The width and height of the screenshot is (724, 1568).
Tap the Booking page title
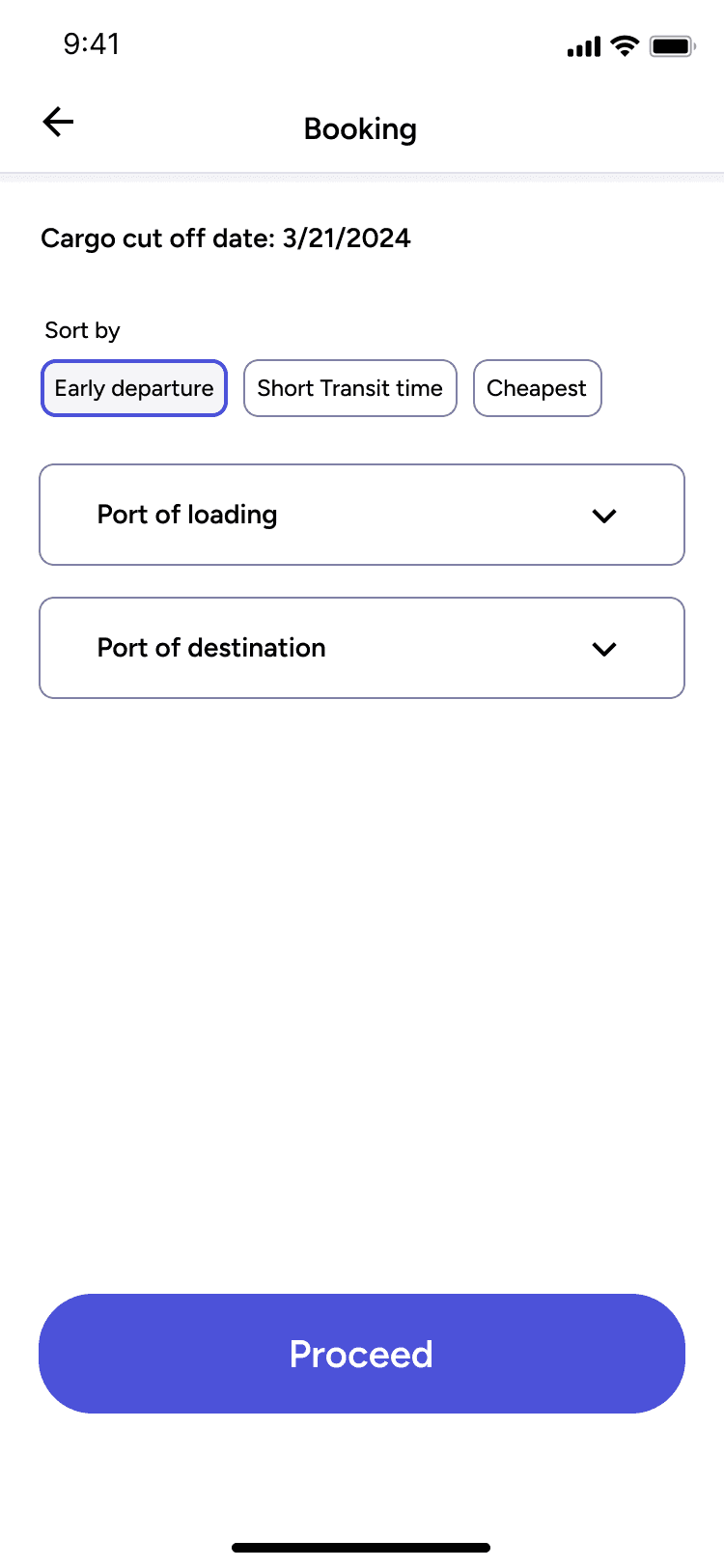point(360,128)
